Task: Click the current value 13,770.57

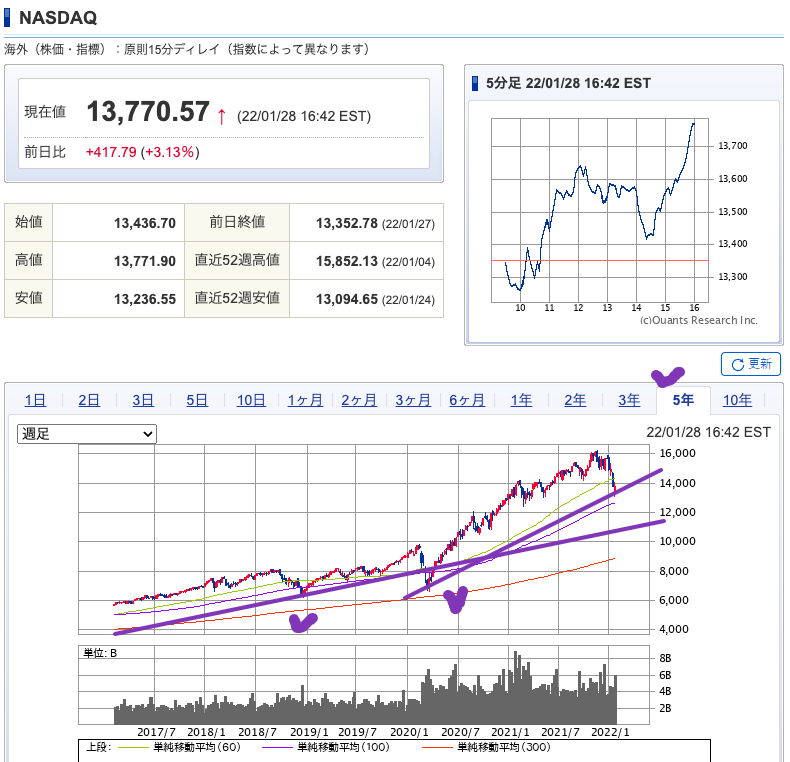Action: pyautogui.click(x=148, y=111)
